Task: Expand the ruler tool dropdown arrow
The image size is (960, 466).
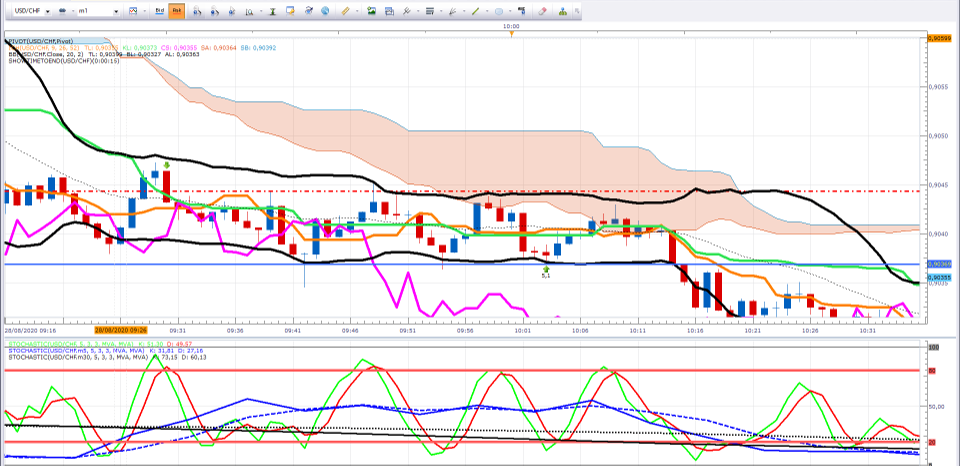Action: [x=357, y=11]
